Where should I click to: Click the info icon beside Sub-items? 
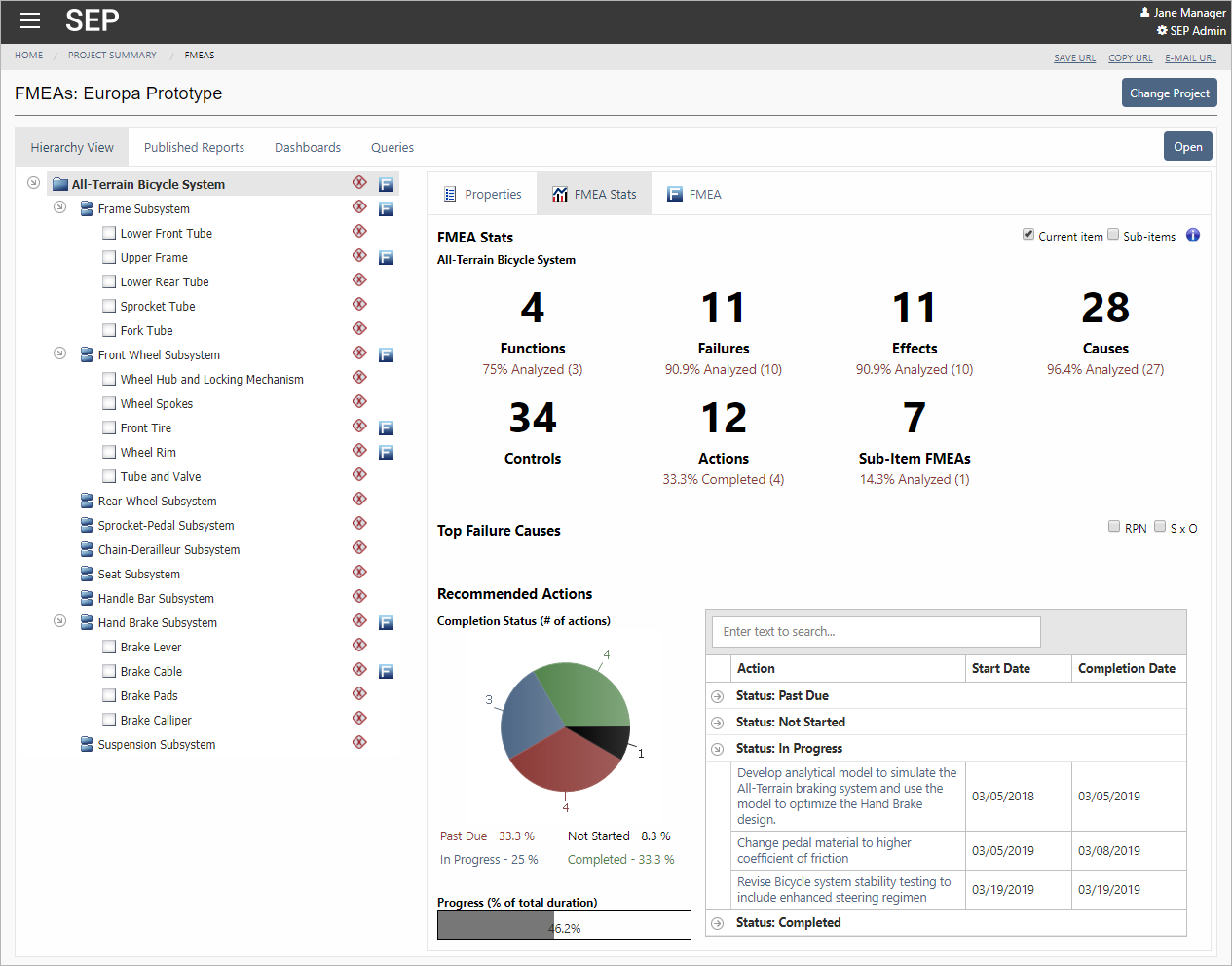pos(1192,235)
